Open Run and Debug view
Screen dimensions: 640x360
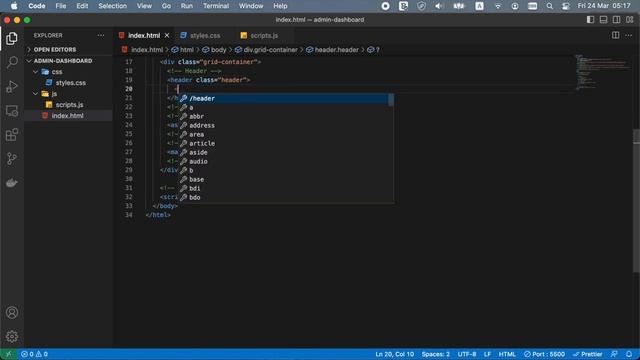(x=12, y=87)
